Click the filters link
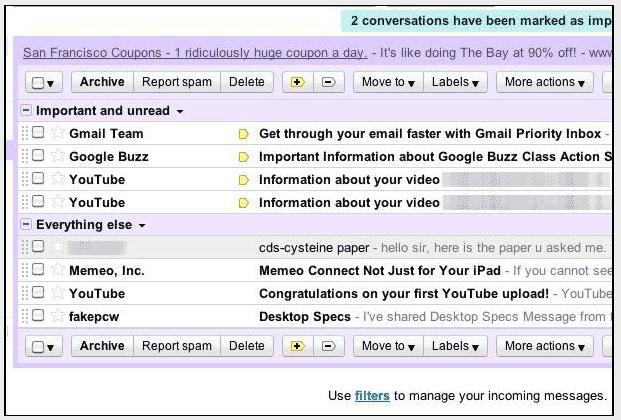621x420 pixels. (371, 395)
